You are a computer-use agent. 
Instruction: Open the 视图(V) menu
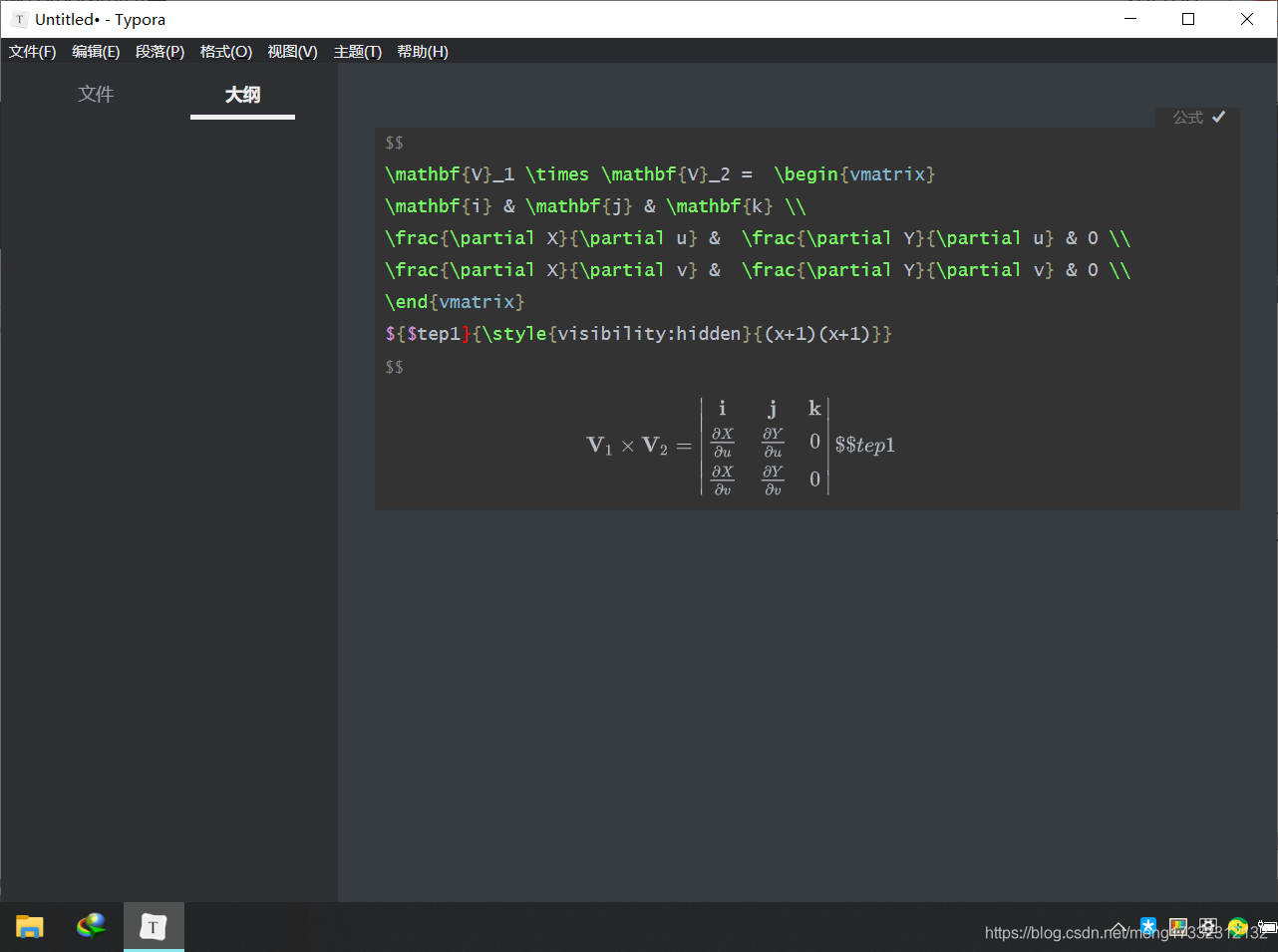click(x=292, y=52)
